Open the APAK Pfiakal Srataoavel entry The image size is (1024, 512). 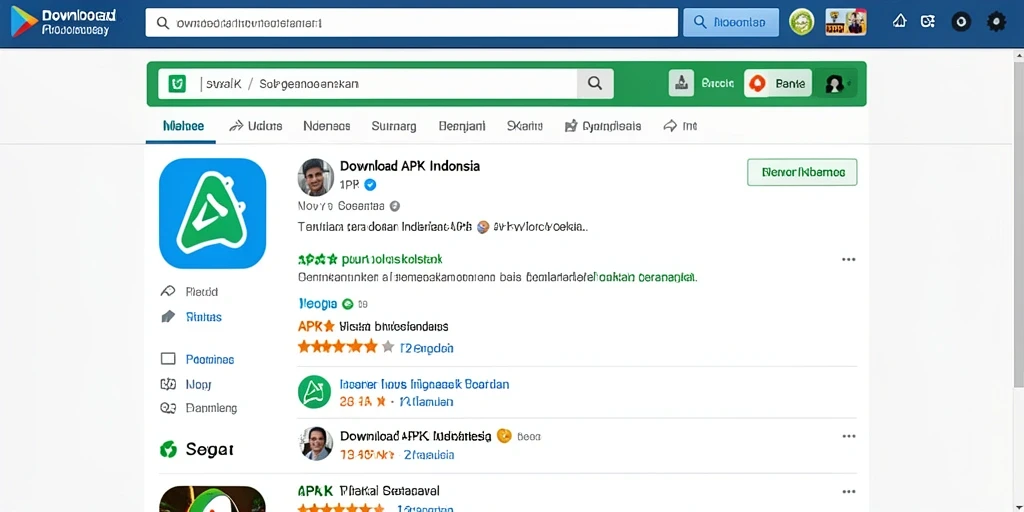[x=368, y=490]
